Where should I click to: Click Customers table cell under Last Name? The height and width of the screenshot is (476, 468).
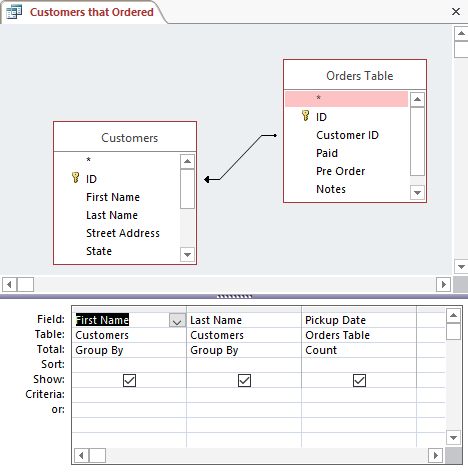tap(244, 335)
